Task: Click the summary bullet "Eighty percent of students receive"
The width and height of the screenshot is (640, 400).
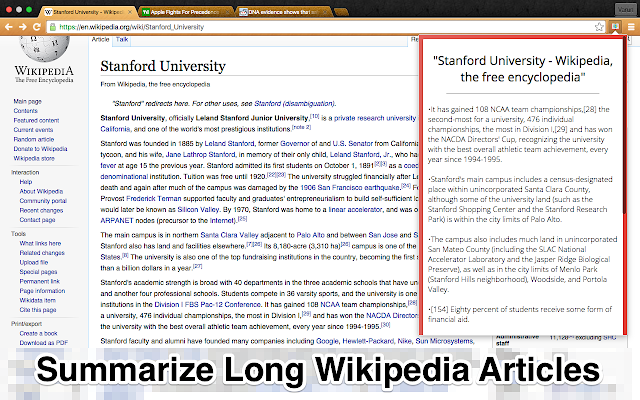Action: (520, 314)
